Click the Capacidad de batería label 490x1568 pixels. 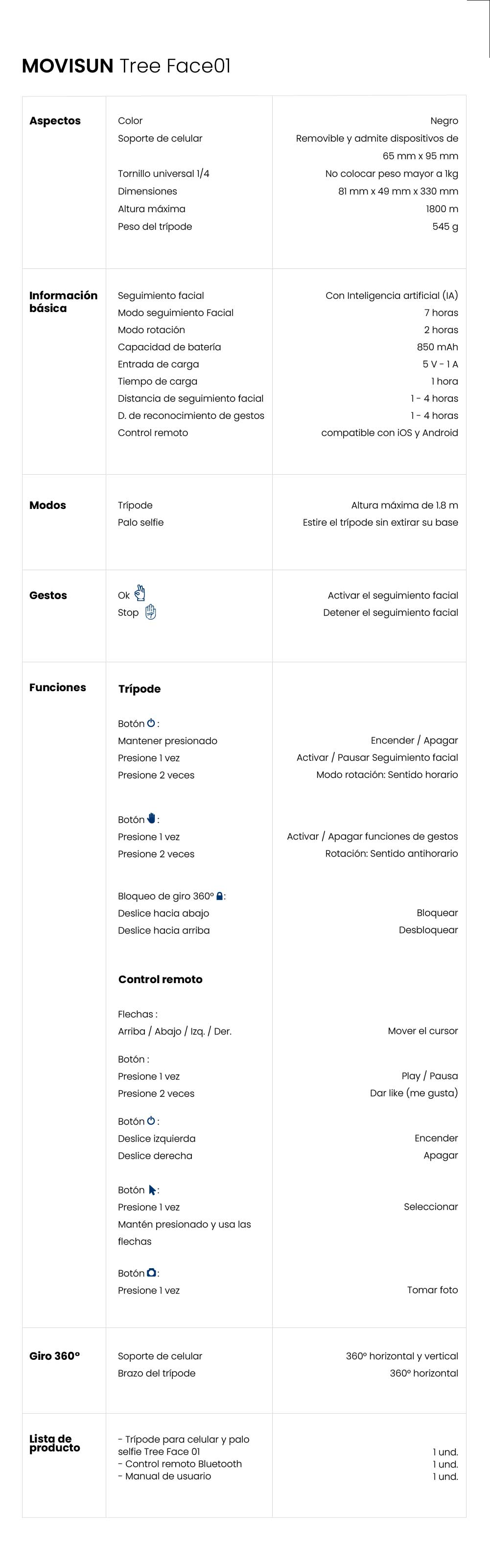pos(169,347)
